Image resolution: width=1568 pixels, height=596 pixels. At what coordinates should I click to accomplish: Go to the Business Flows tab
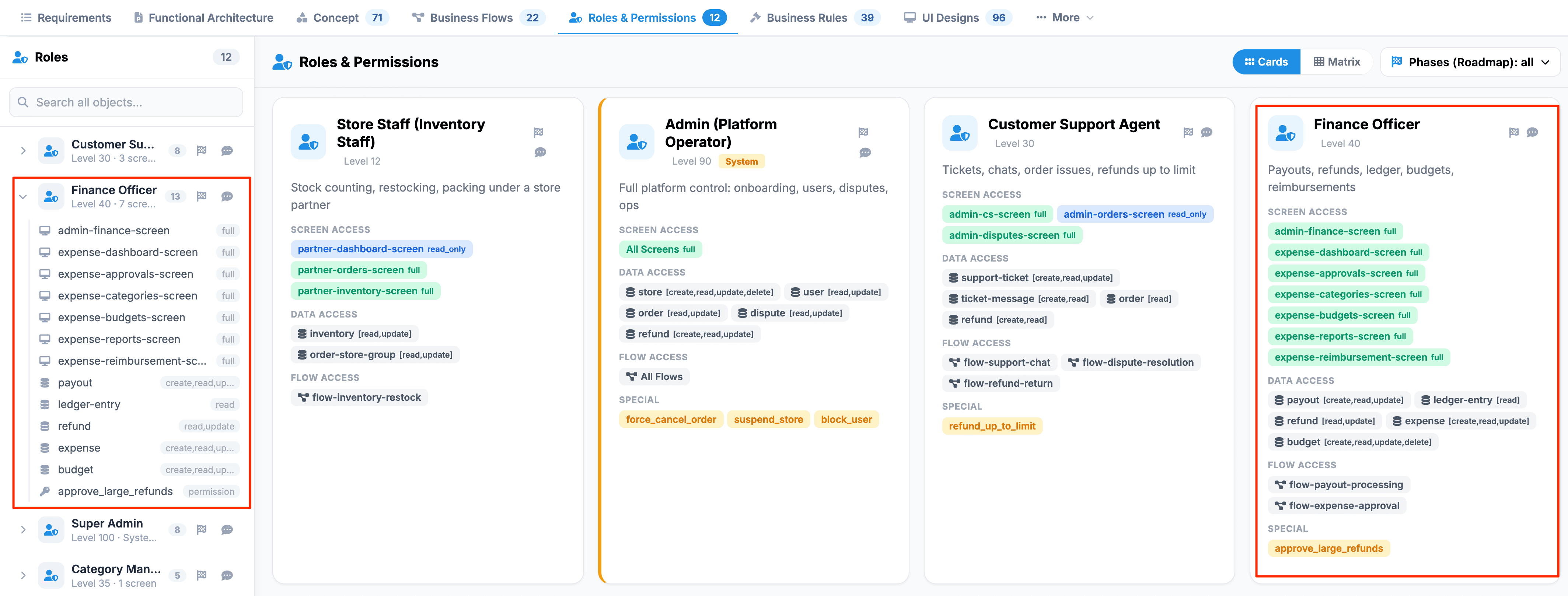pos(478,18)
